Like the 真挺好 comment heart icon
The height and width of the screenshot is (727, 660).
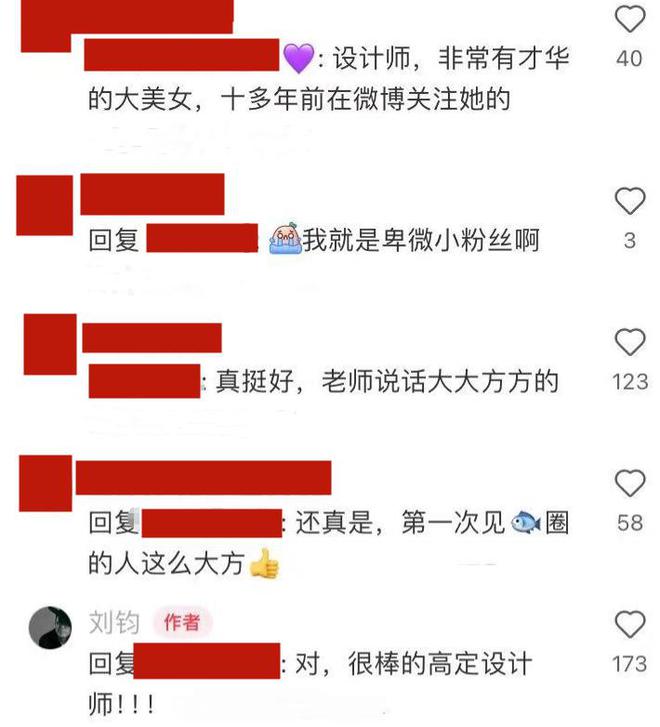tap(630, 342)
